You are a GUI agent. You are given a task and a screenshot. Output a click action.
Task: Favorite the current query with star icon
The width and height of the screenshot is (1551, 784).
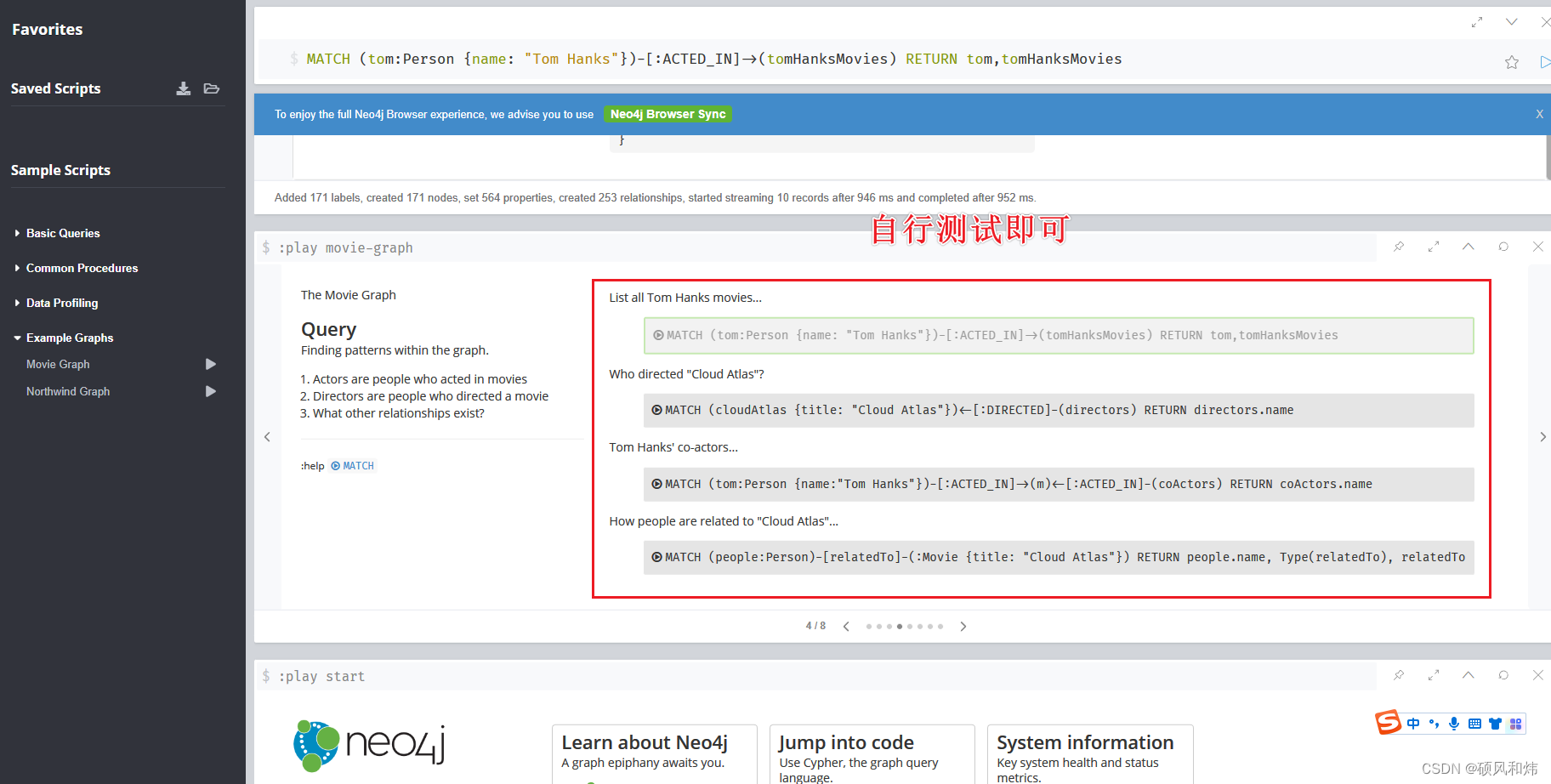[1512, 62]
